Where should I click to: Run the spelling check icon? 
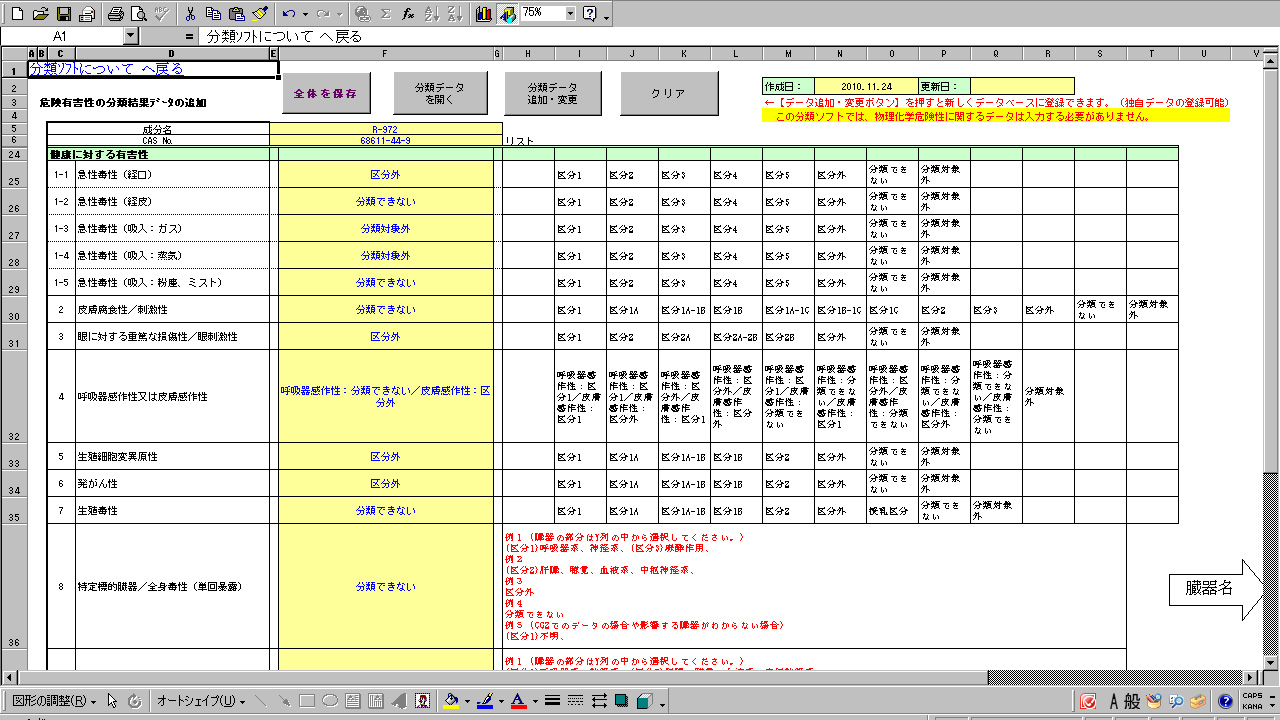pyautogui.click(x=161, y=14)
